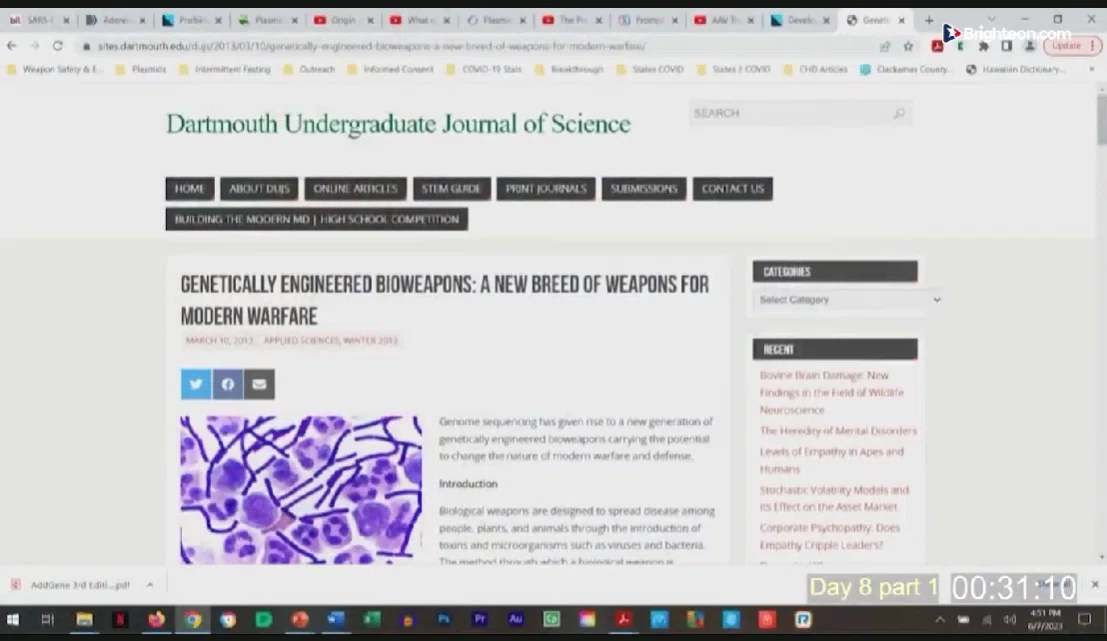Open the Adobe Acrobat extension
Image resolution: width=1107 pixels, height=641 pixels.
[937, 46]
